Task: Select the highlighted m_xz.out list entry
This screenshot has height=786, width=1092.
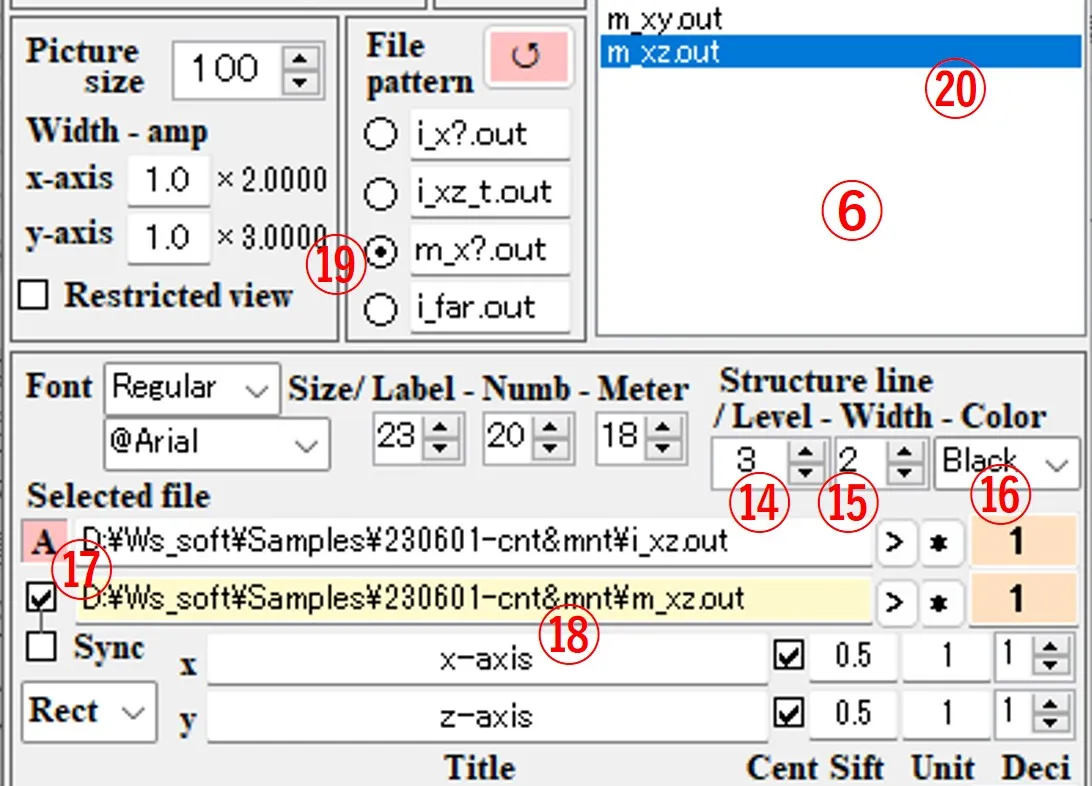Action: click(x=841, y=52)
